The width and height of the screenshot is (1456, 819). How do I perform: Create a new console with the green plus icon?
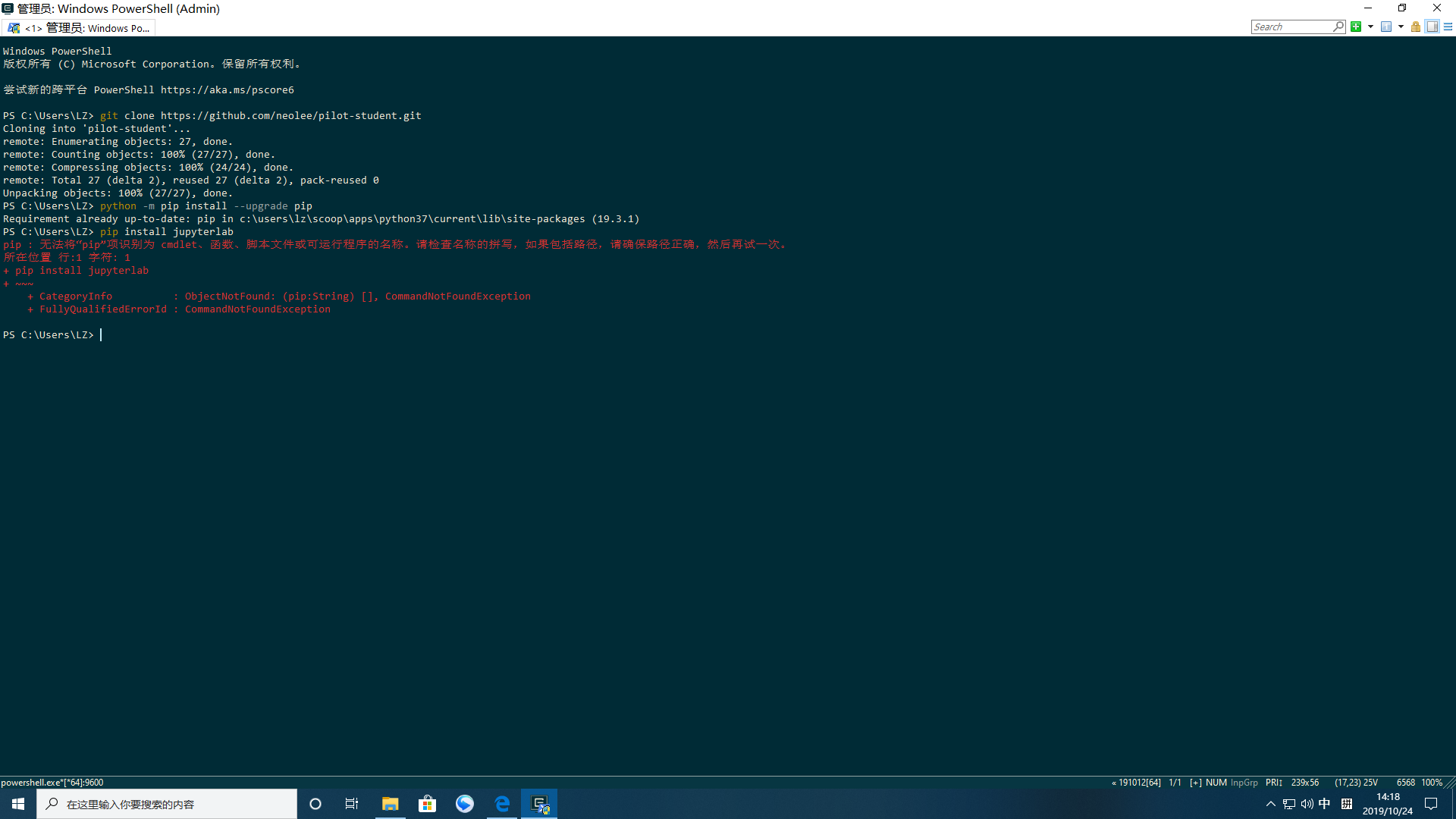coord(1355,27)
